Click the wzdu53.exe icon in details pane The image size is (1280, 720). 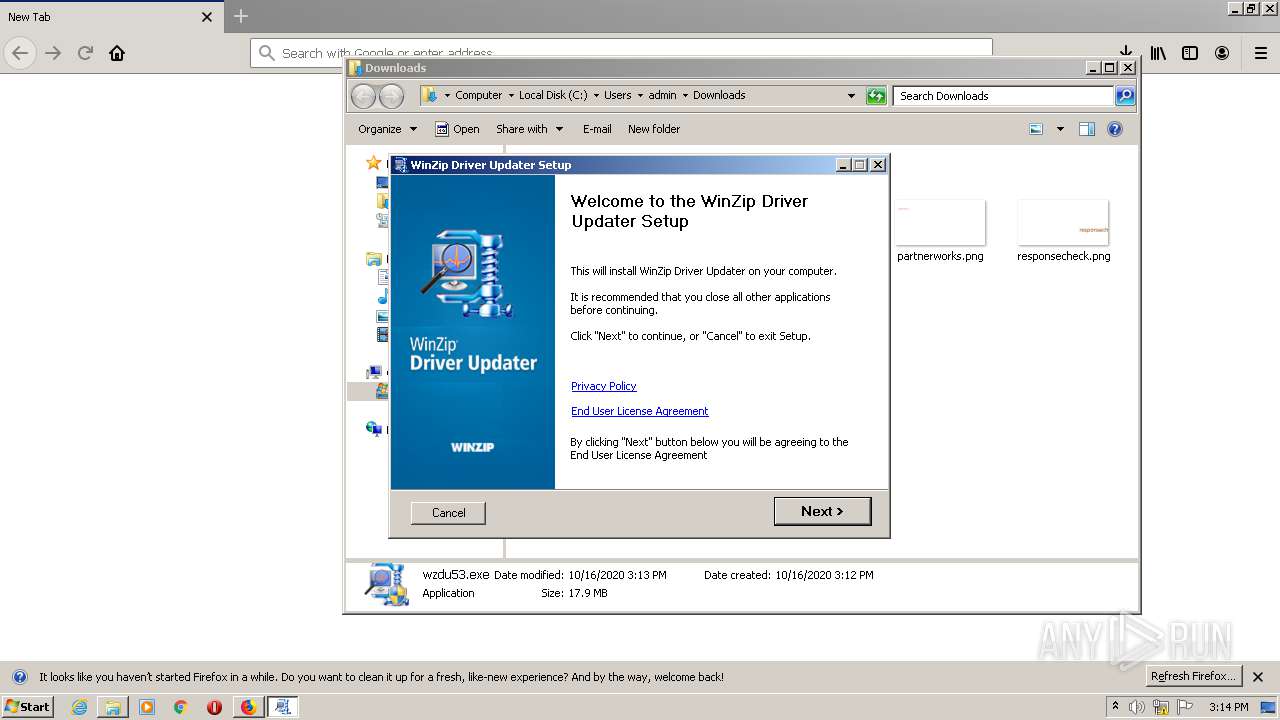point(387,584)
